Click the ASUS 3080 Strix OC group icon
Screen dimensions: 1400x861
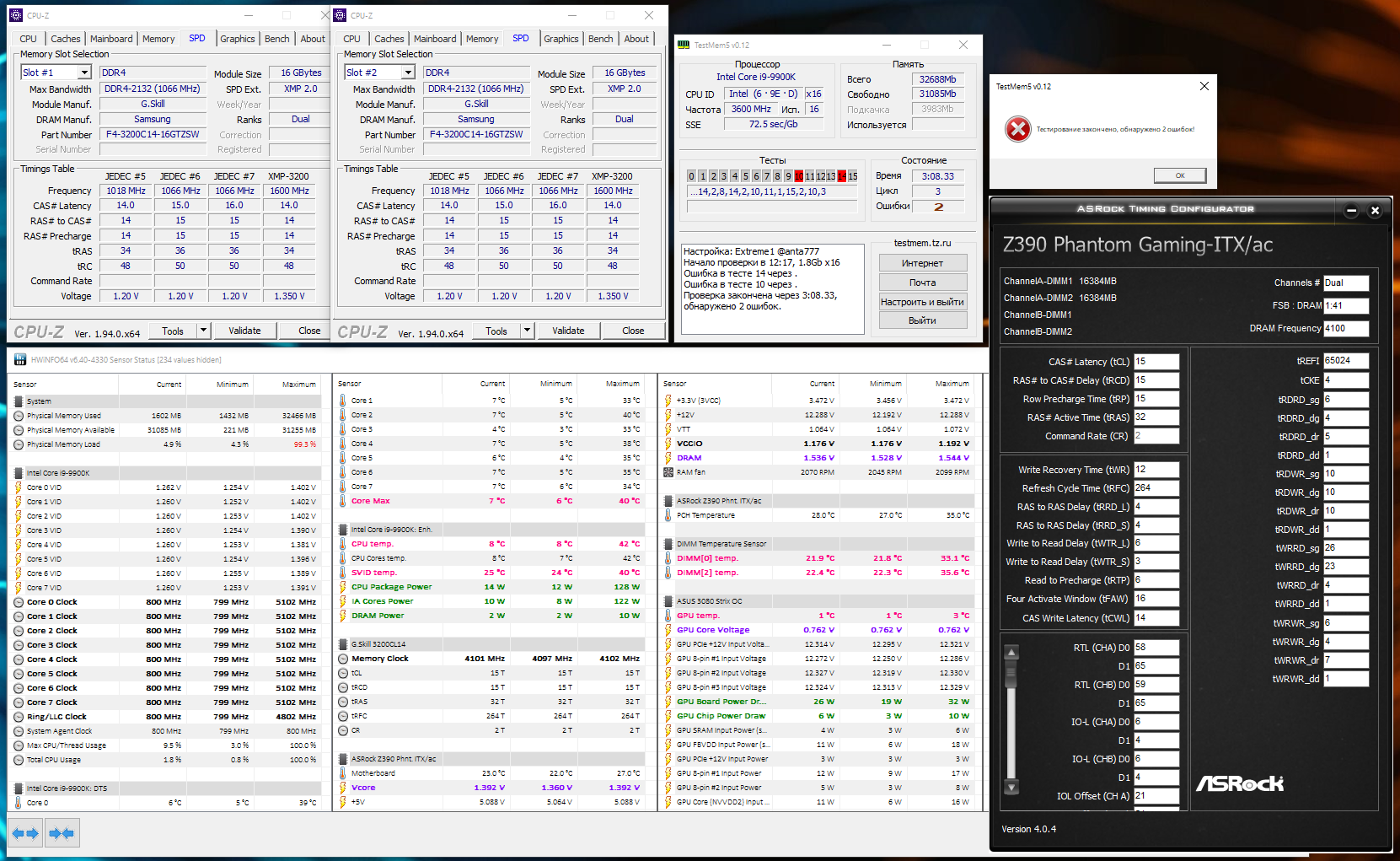[x=668, y=601]
